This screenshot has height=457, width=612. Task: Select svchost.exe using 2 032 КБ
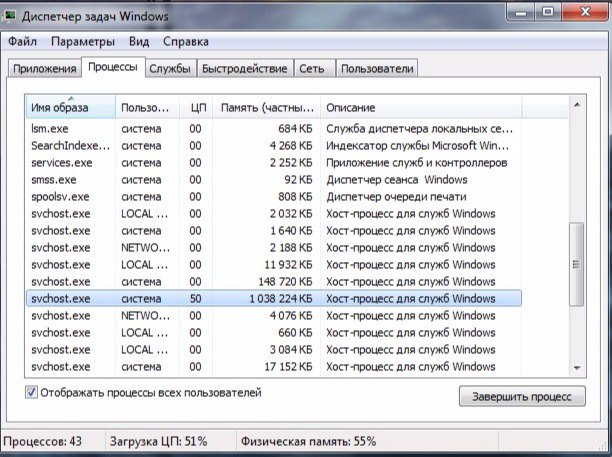[x=273, y=213]
